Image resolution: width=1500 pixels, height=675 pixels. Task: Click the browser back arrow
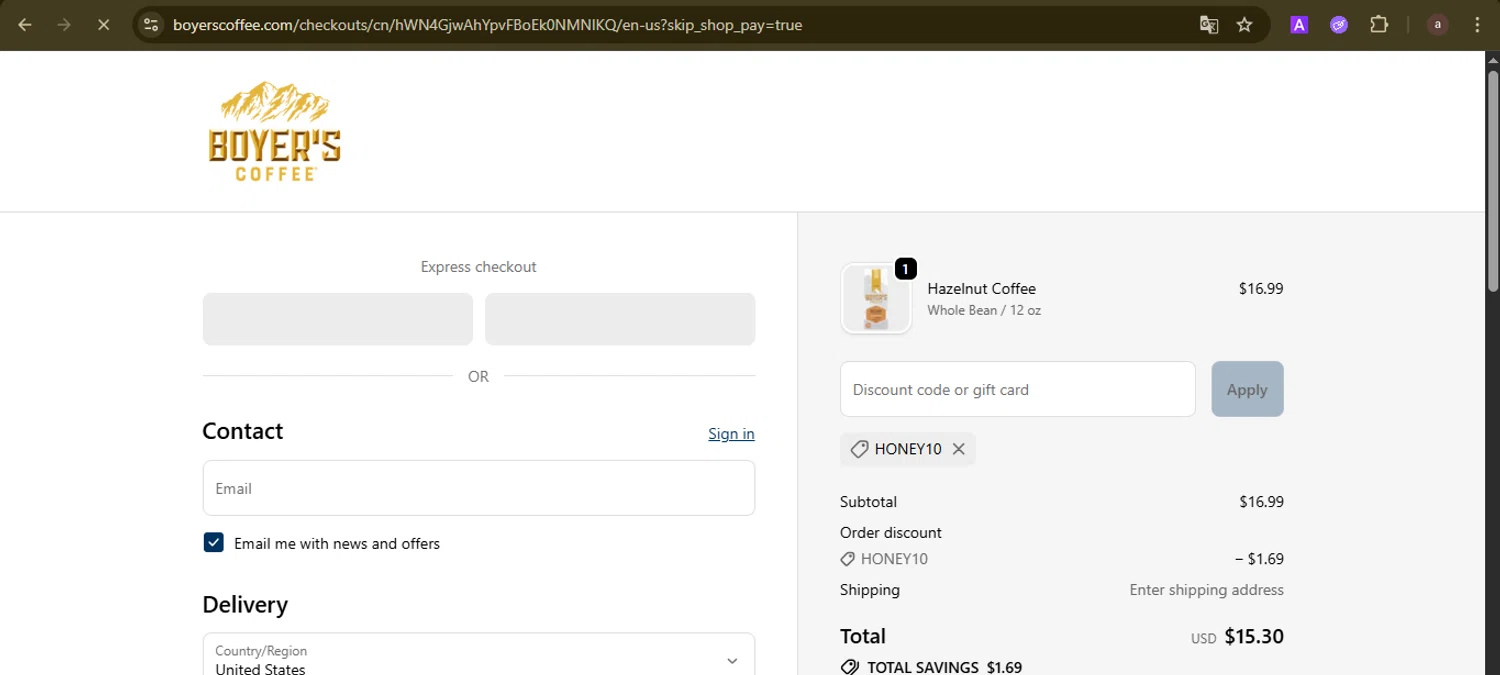click(25, 25)
